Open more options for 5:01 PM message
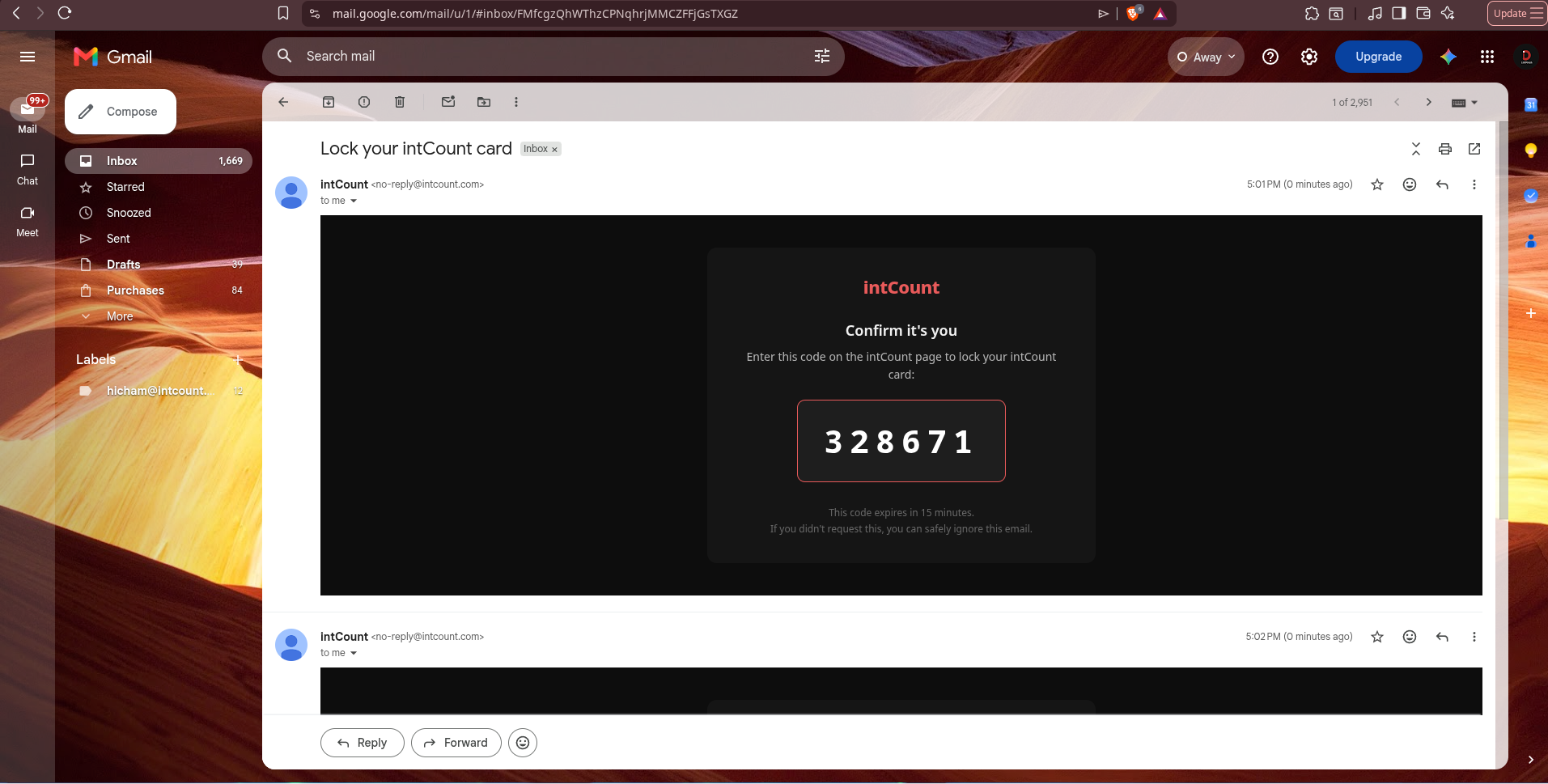The height and width of the screenshot is (784, 1548). point(1474,184)
